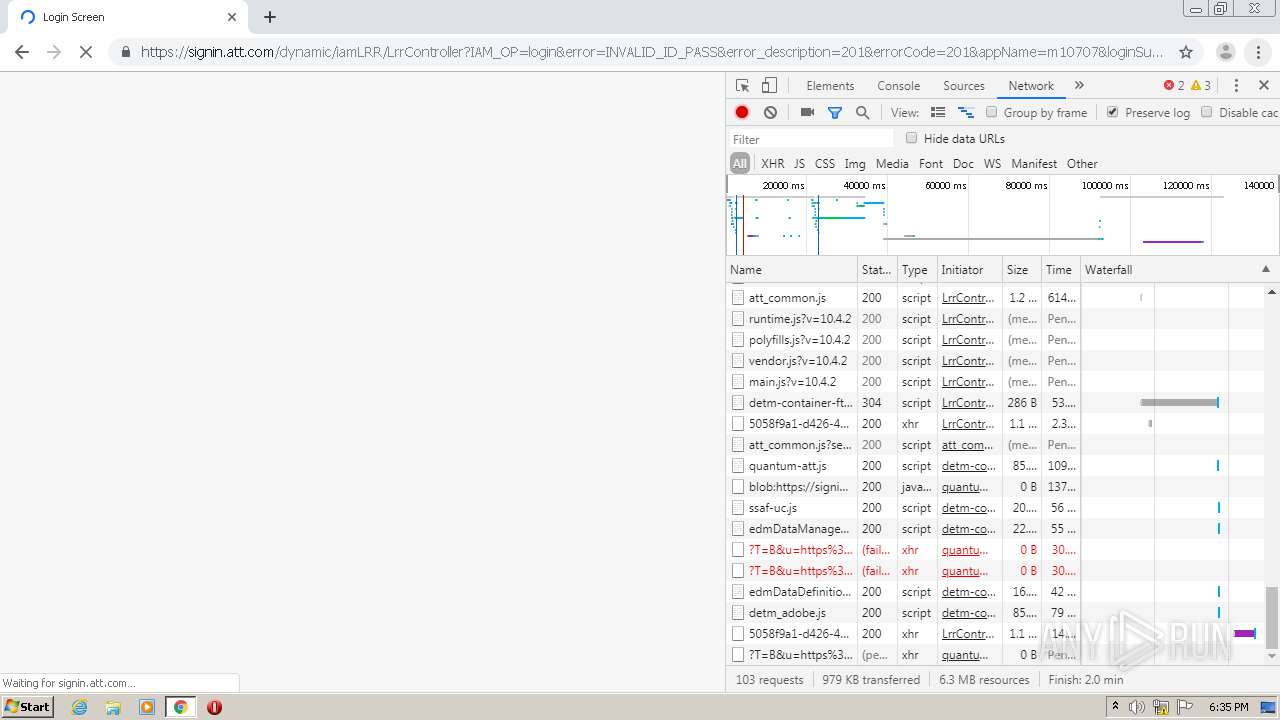Image resolution: width=1280 pixels, height=720 pixels.
Task: Open the Chrome profile avatar icon
Action: pyautogui.click(x=1226, y=52)
